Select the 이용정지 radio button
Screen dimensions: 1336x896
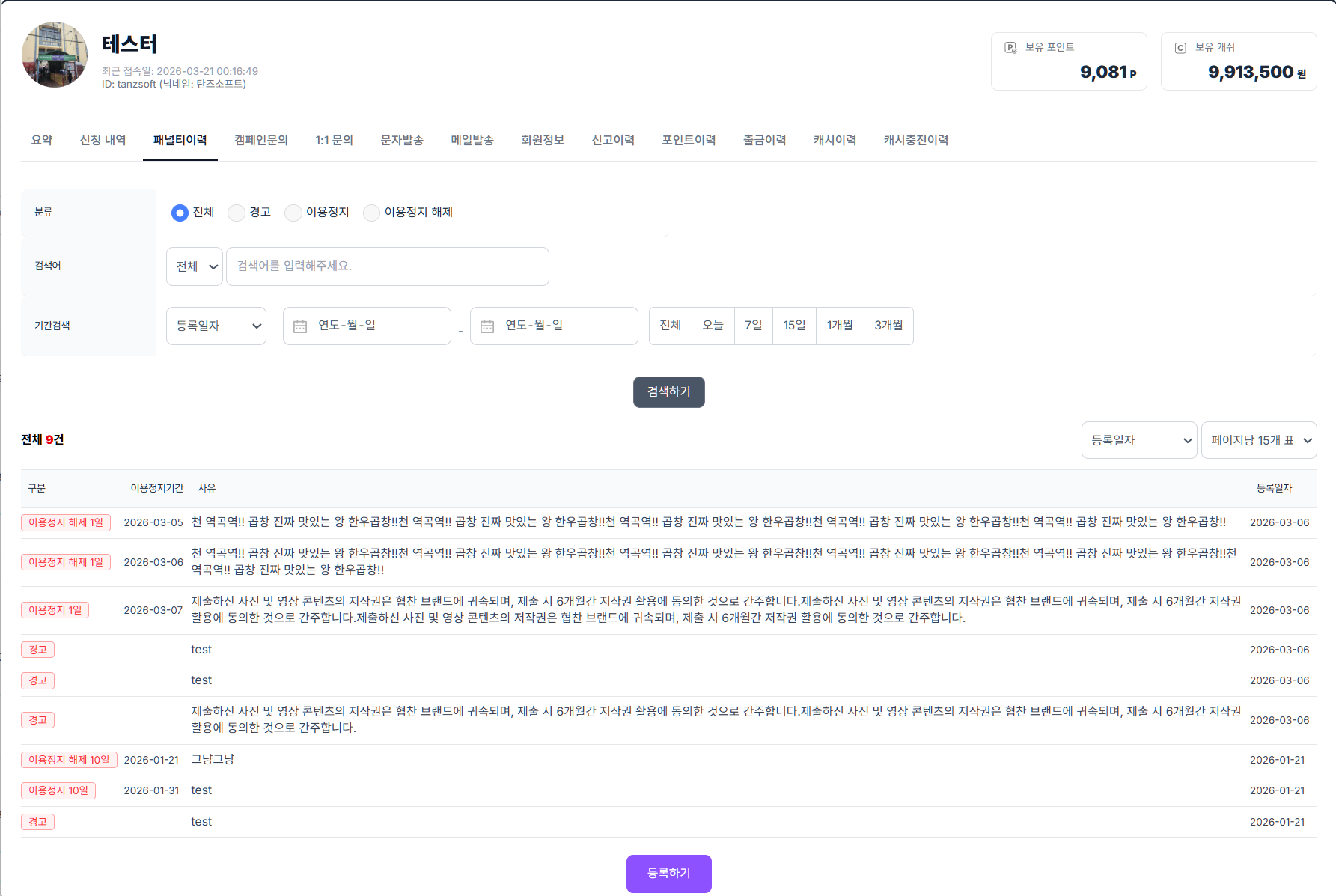pos(293,213)
